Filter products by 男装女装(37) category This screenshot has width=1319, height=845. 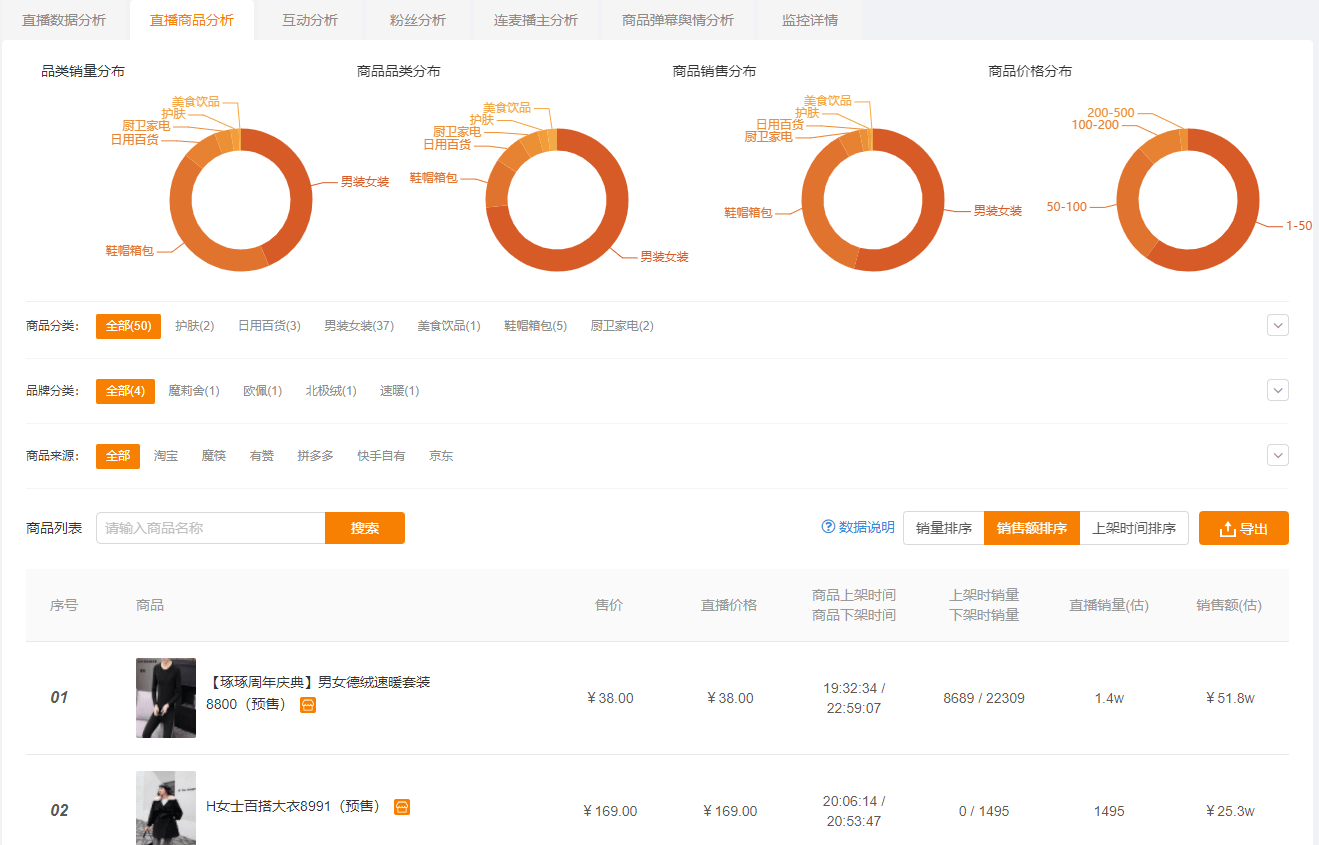pyautogui.click(x=358, y=326)
